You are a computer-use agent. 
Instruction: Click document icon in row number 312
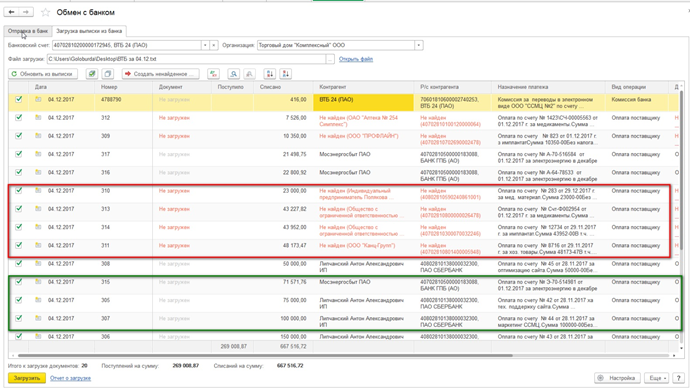(38, 118)
